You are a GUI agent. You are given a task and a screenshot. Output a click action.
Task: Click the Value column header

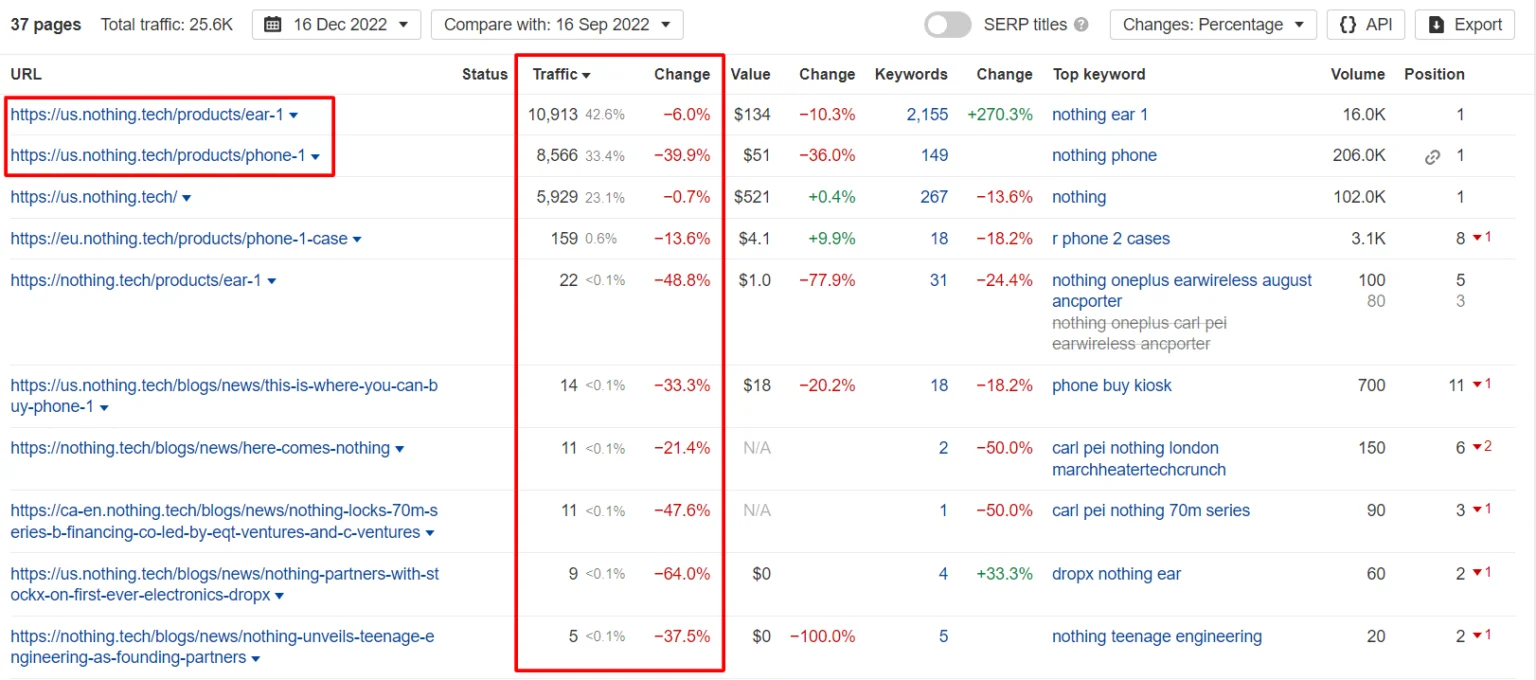(x=750, y=74)
